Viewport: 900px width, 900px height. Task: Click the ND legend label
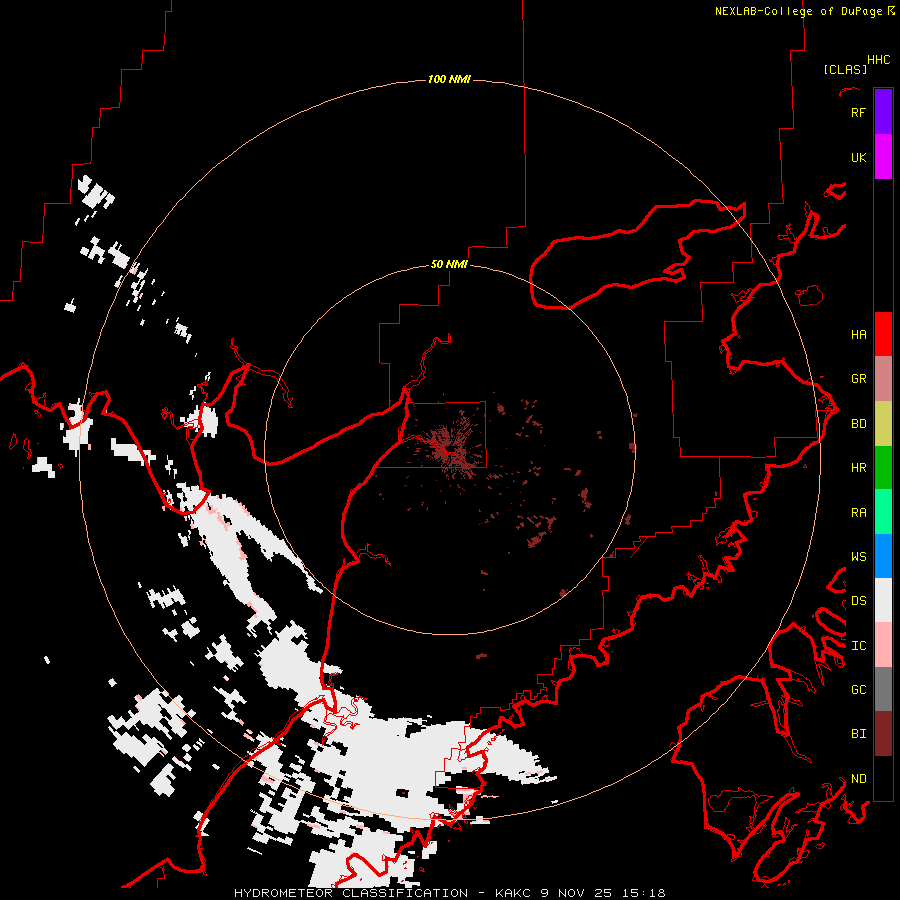click(858, 779)
